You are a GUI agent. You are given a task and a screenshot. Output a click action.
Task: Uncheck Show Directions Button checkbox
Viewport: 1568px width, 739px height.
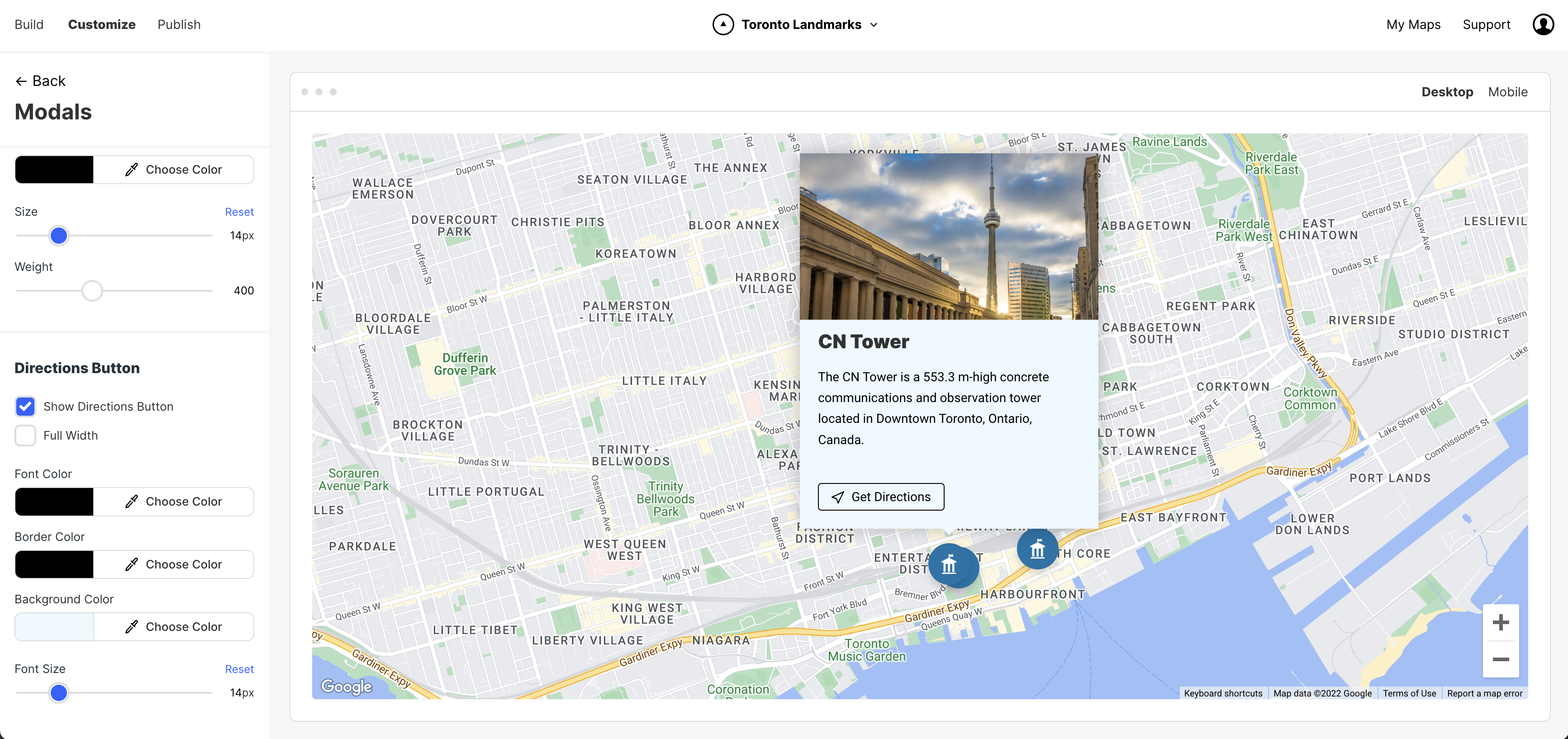pyautogui.click(x=26, y=406)
